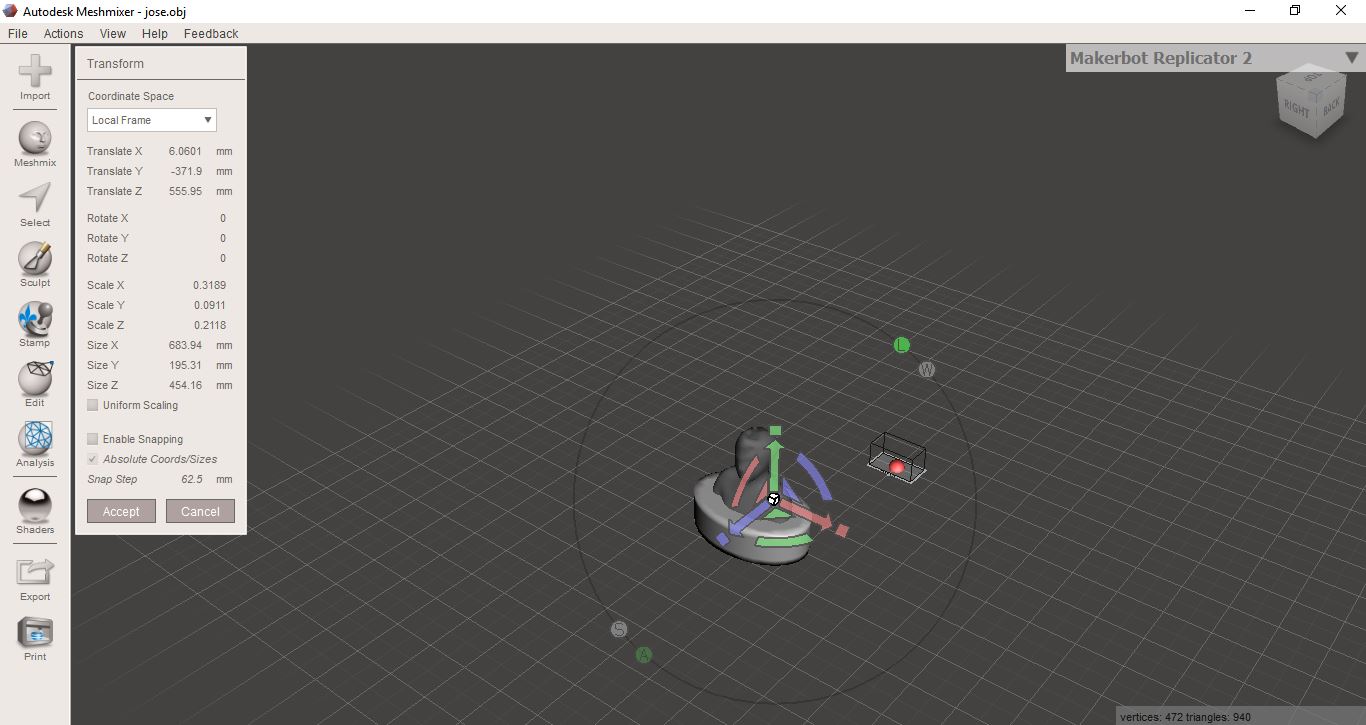This screenshot has width=1366, height=725.
Task: Click the Size X value 683.94
Action: click(x=185, y=345)
